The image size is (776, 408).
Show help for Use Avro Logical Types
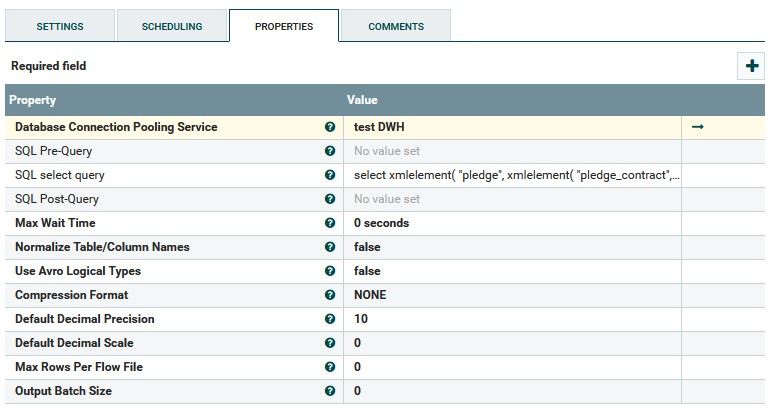(x=330, y=271)
